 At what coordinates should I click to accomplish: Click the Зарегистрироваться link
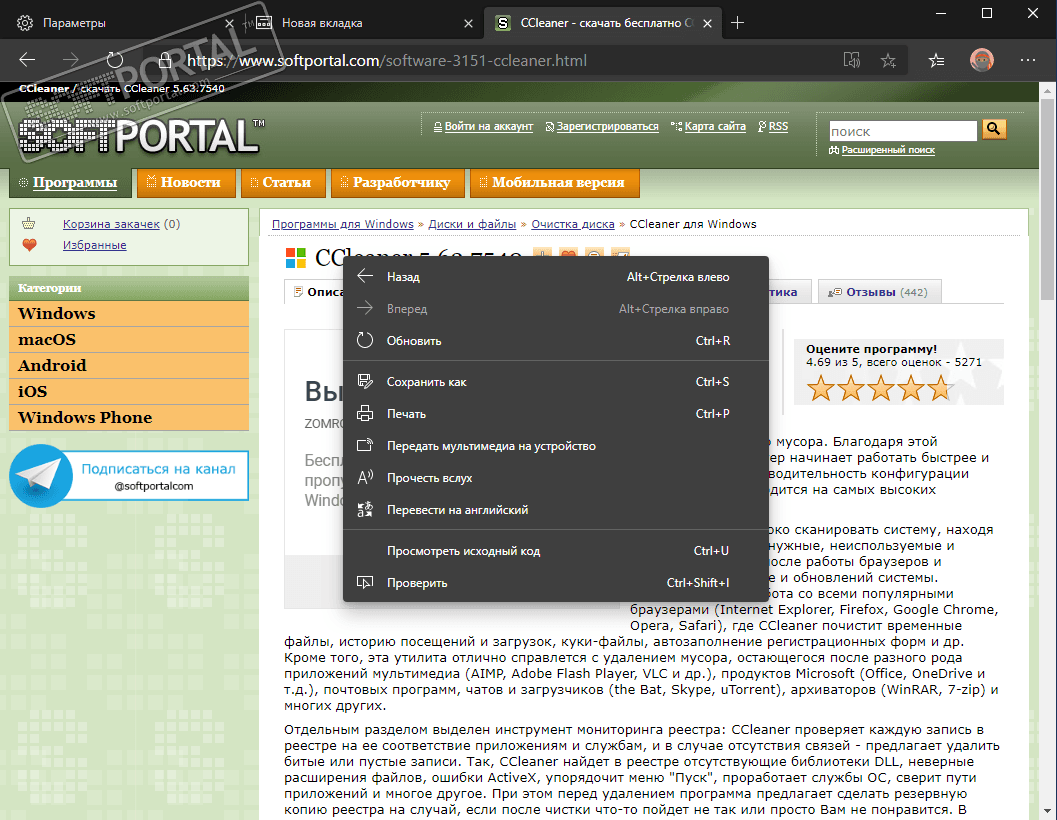607,126
